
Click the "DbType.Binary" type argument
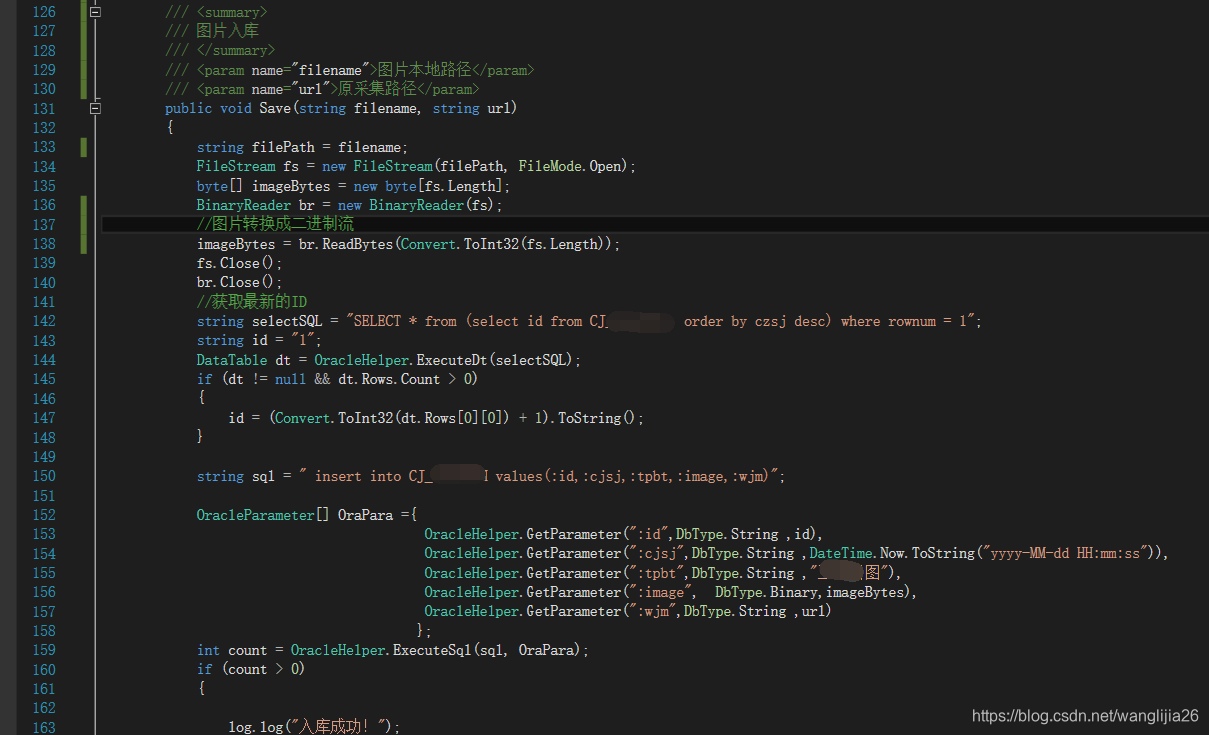coord(766,592)
